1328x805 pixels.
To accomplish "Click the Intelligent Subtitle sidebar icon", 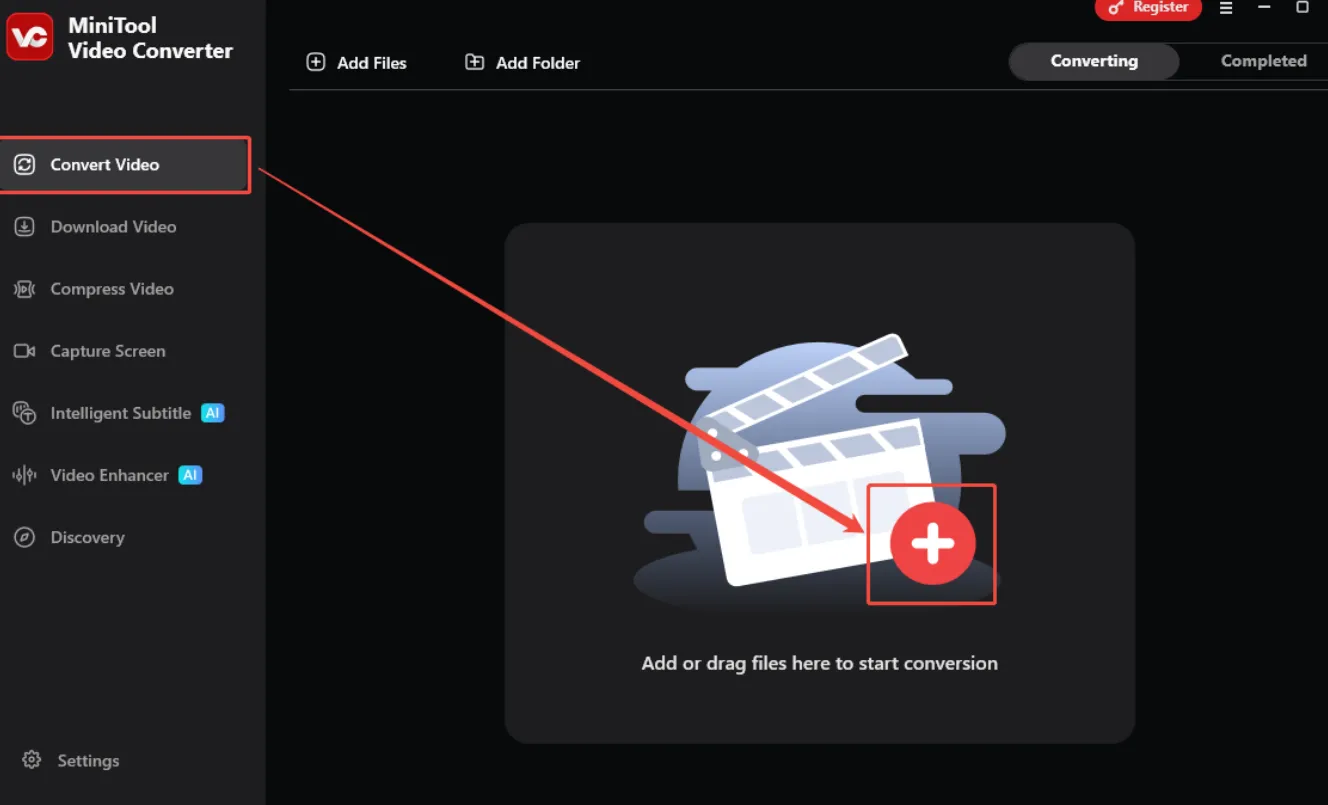I will (x=25, y=413).
